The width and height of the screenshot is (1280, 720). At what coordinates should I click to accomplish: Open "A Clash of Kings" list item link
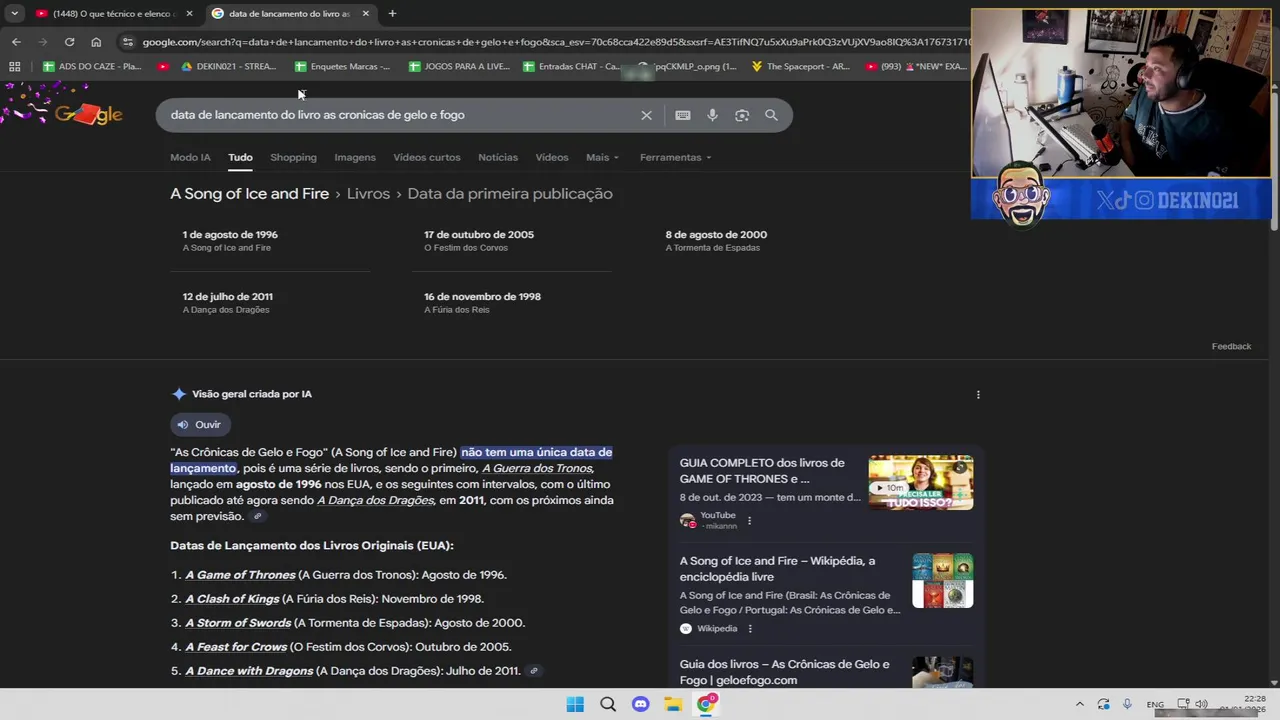pyautogui.click(x=232, y=599)
